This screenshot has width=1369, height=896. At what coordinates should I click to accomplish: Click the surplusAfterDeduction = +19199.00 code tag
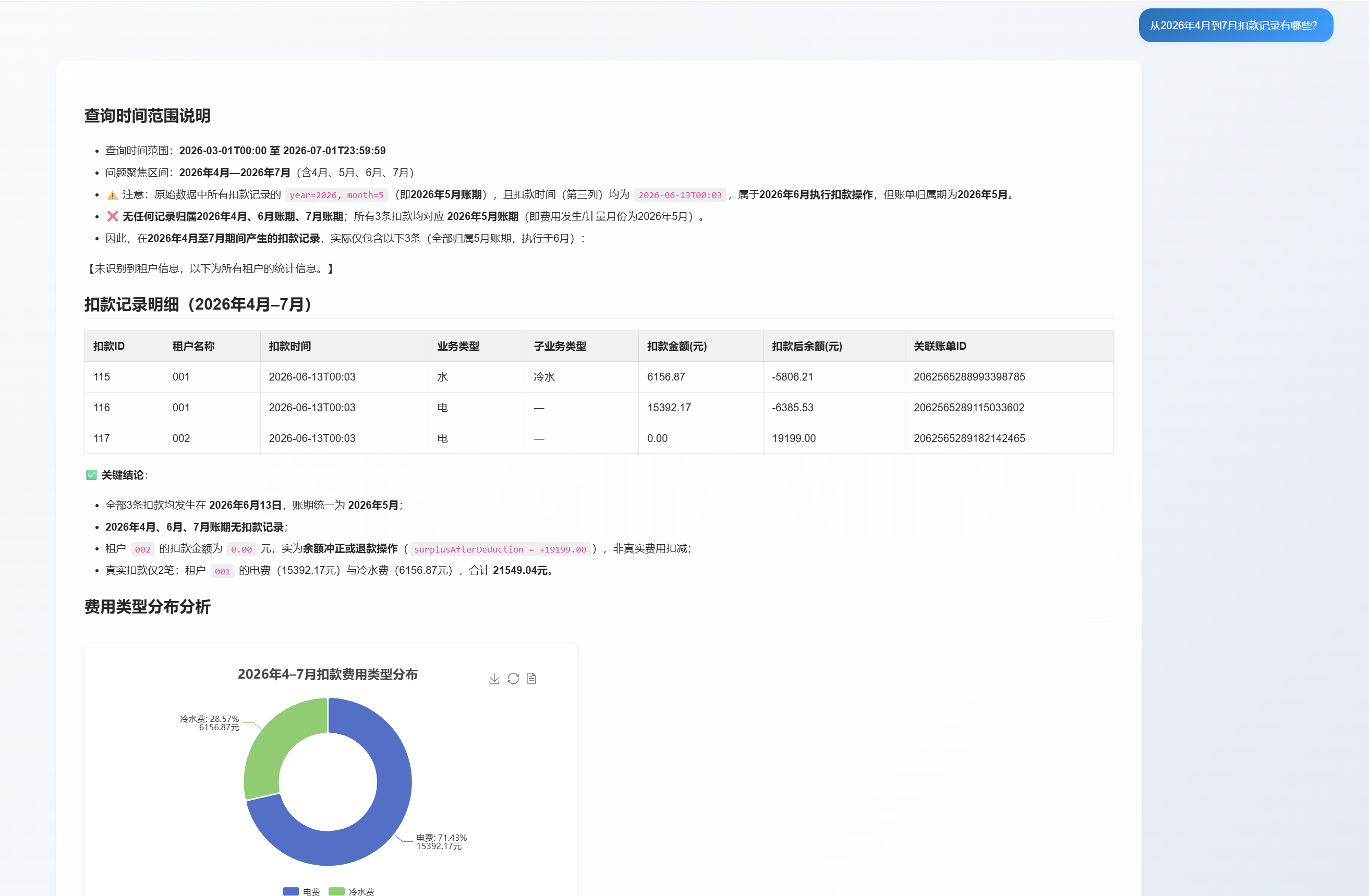(x=500, y=549)
